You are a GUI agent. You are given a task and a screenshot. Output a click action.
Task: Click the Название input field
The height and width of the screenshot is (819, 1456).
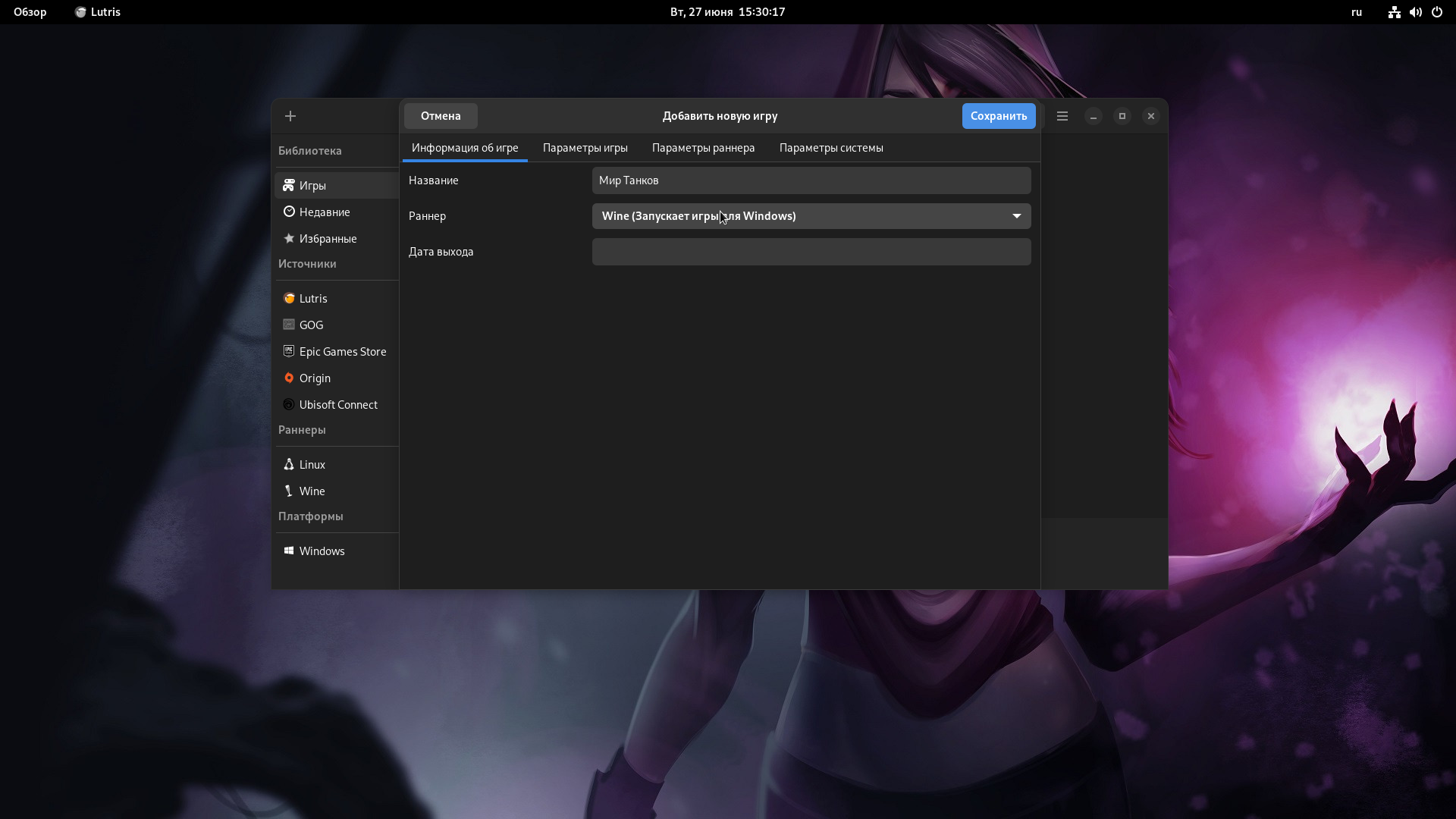point(811,180)
